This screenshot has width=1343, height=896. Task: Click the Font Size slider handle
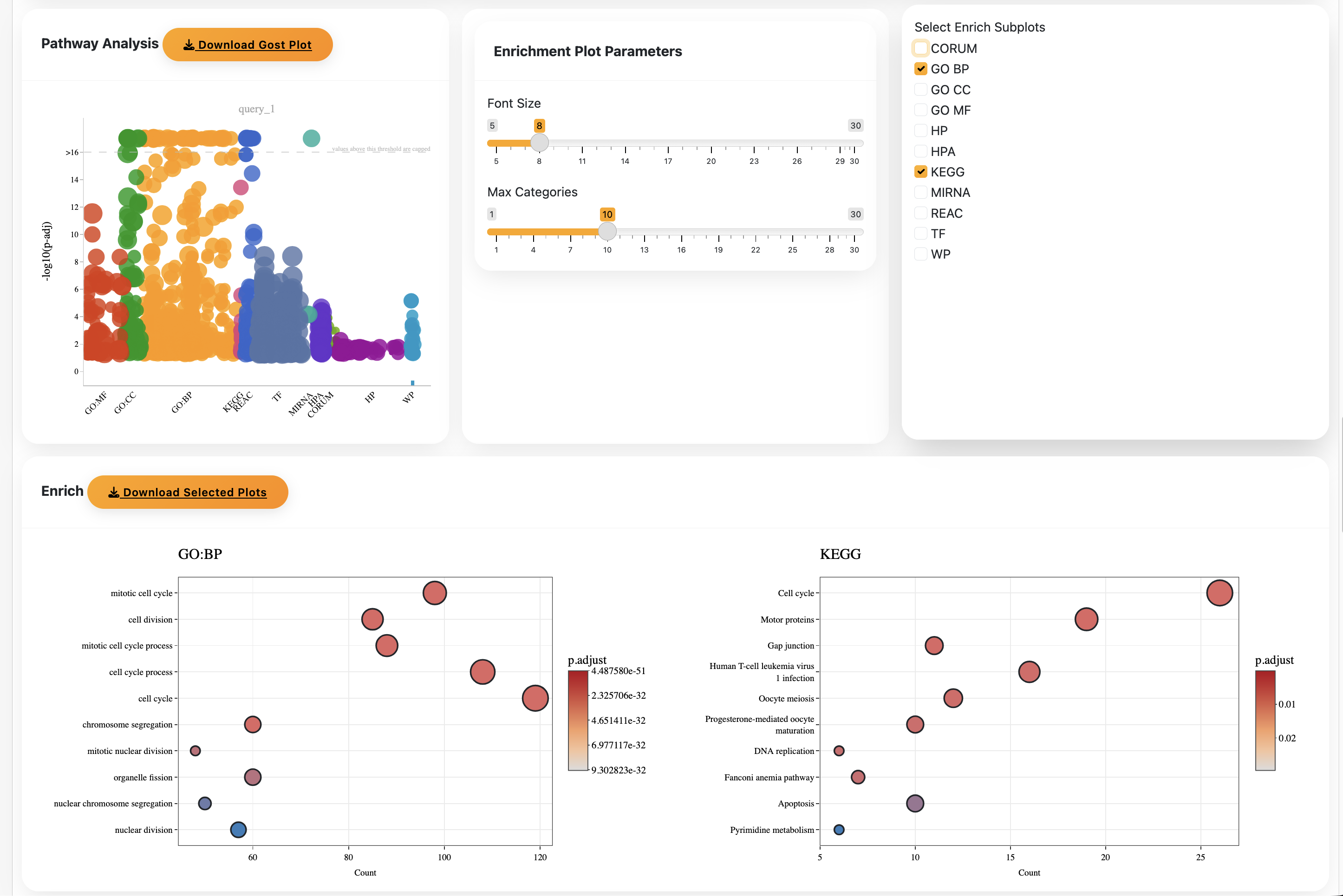539,142
